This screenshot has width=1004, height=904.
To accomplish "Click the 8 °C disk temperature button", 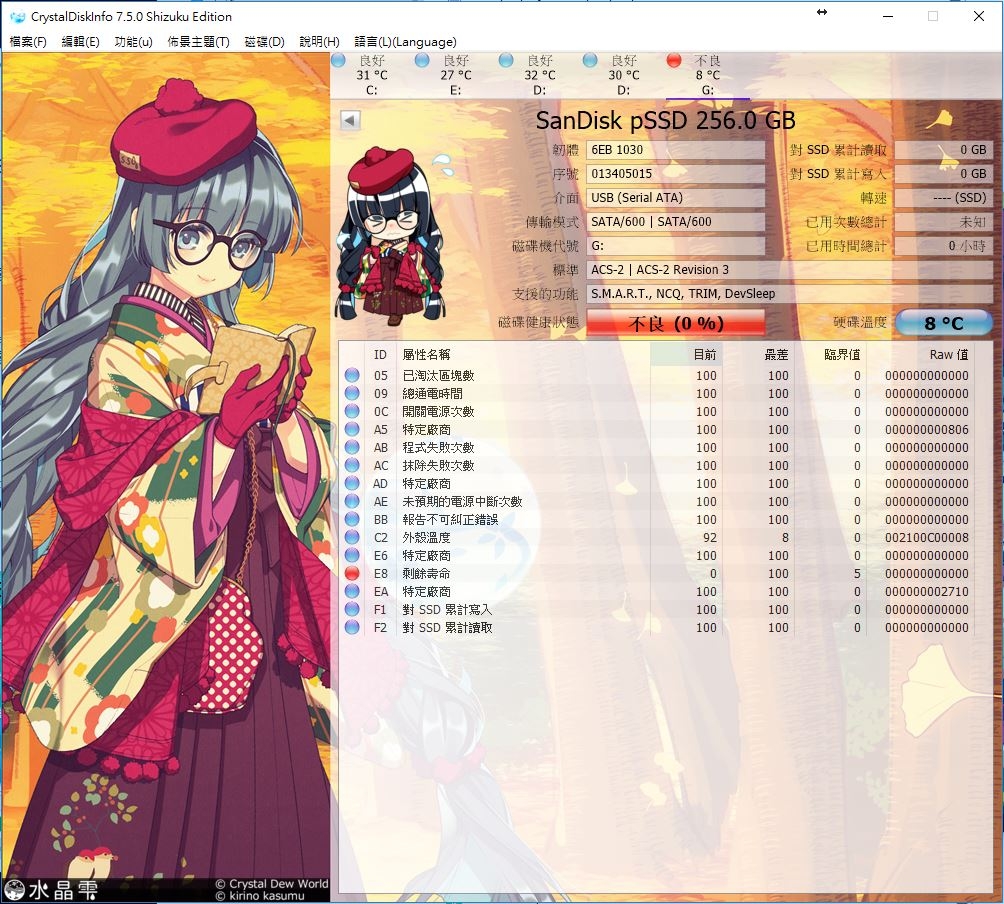I will (x=943, y=323).
